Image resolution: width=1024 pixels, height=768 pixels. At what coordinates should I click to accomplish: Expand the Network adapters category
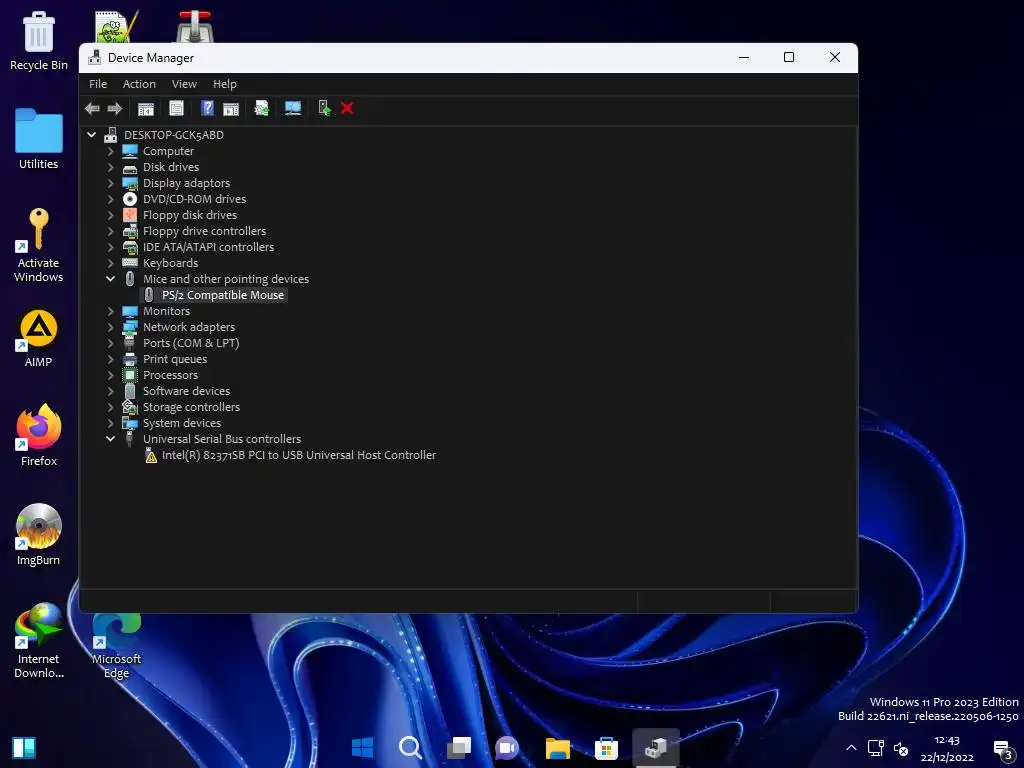click(110, 327)
